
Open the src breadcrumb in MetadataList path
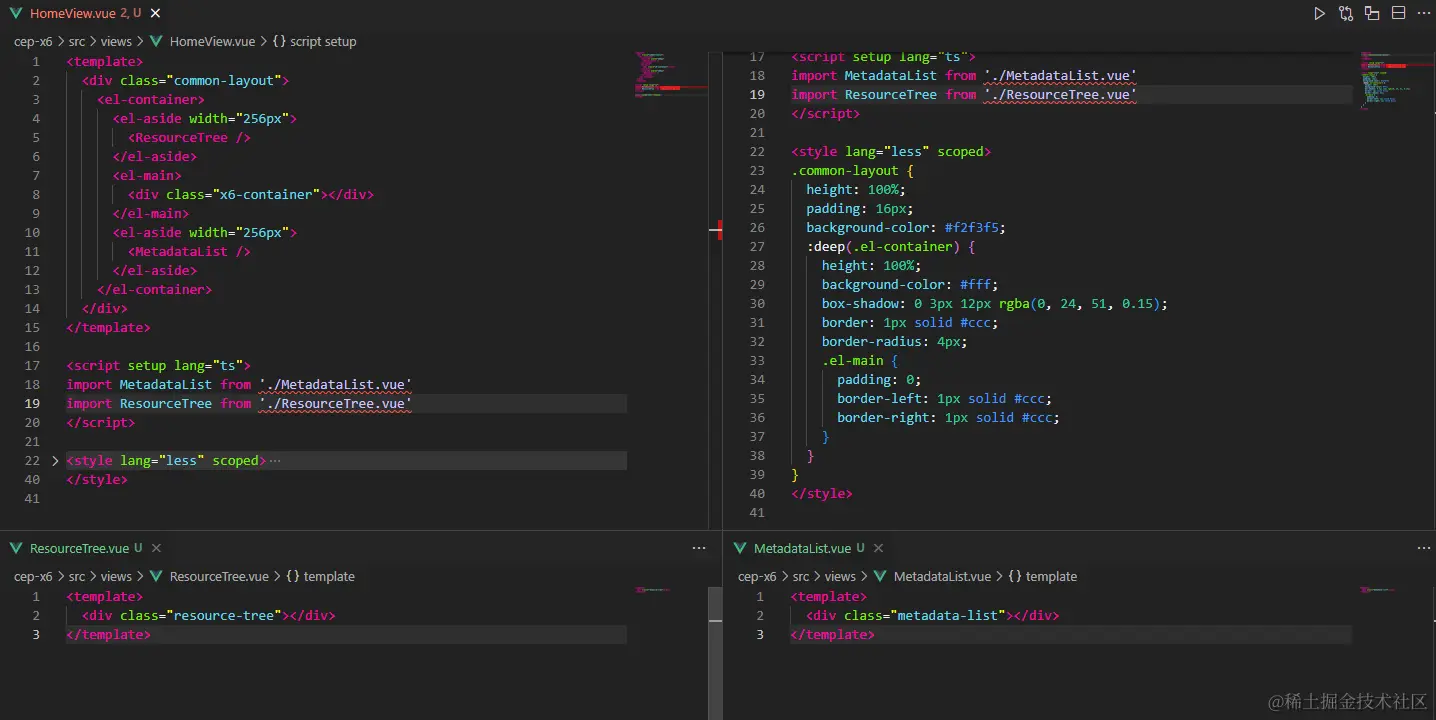coord(801,576)
